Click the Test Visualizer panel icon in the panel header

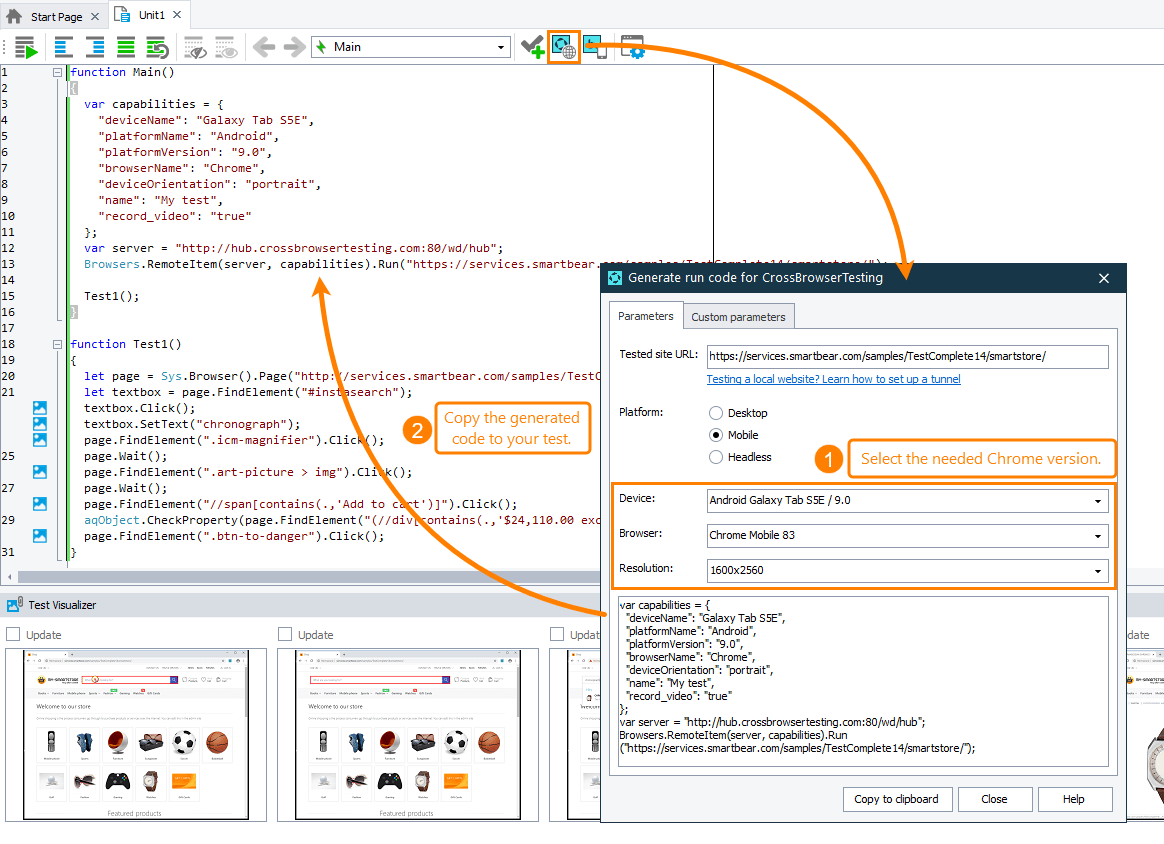click(x=14, y=603)
